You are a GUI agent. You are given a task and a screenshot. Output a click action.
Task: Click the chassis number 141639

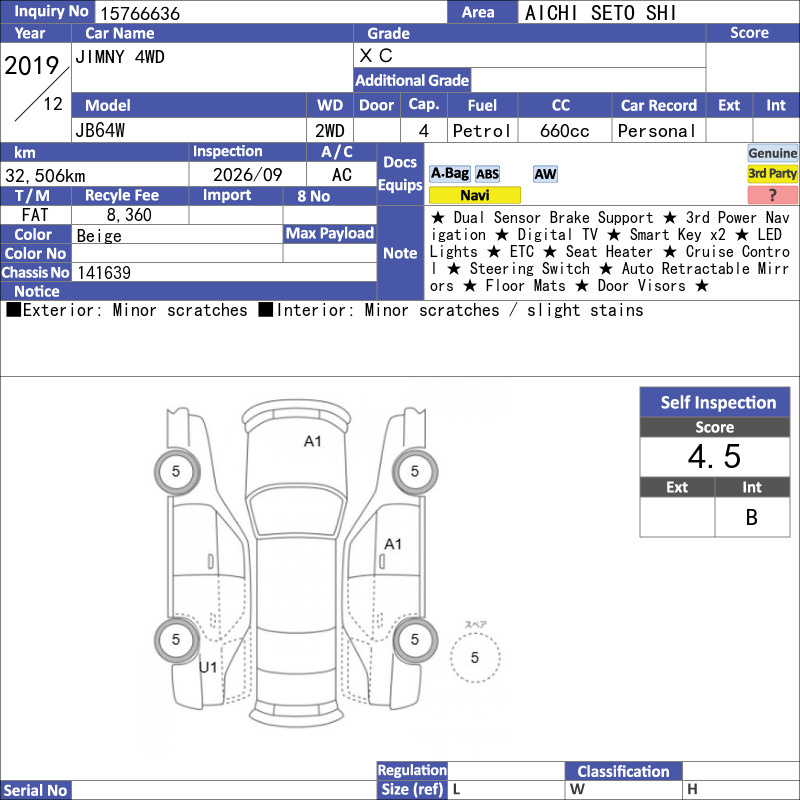point(104,272)
